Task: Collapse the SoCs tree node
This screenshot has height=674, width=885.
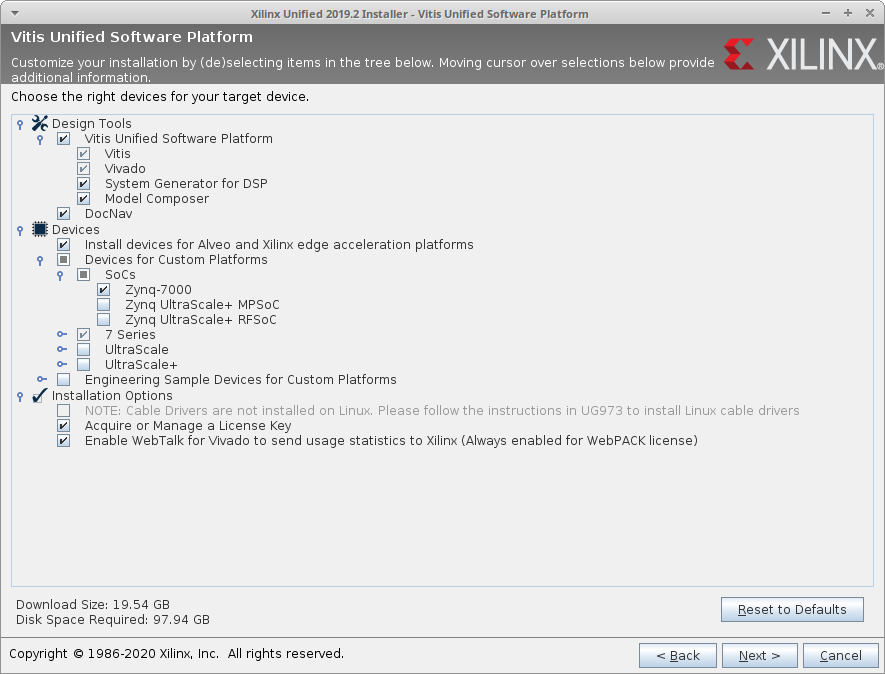Action: pos(60,275)
